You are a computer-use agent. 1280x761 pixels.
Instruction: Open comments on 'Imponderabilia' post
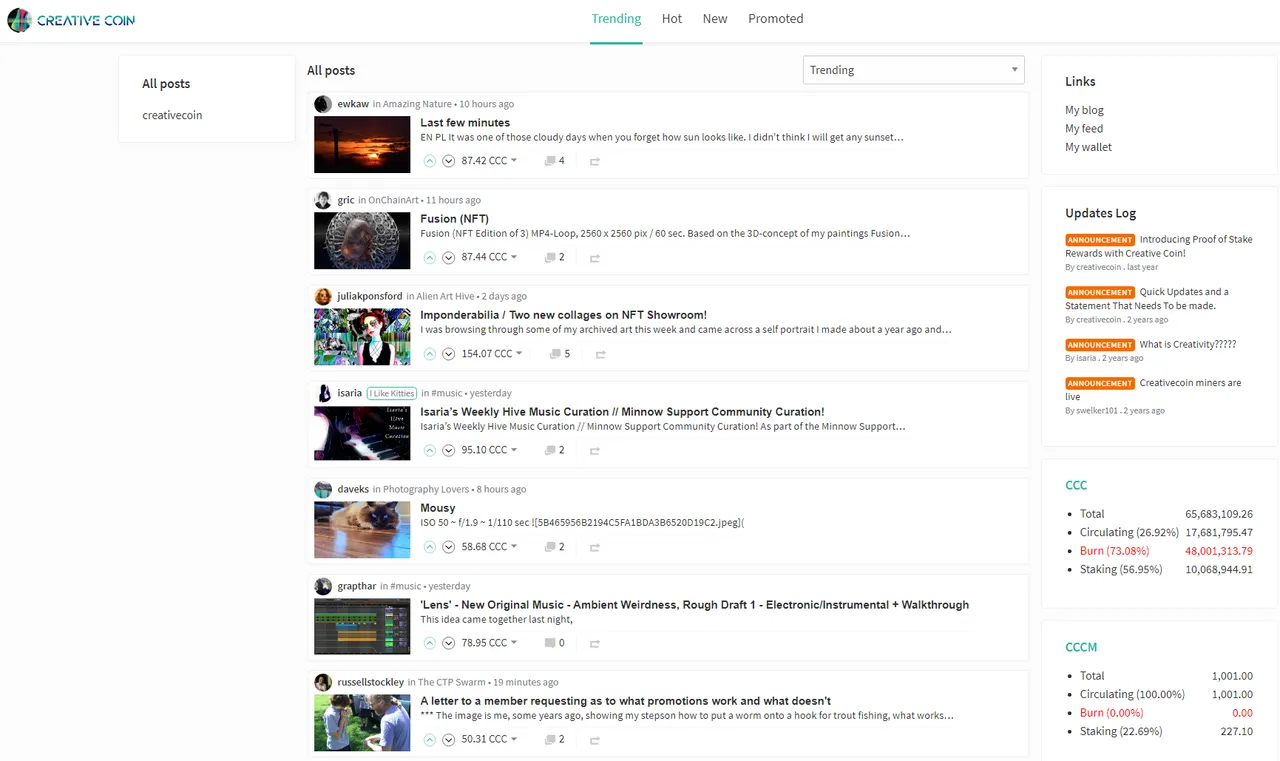click(x=560, y=354)
